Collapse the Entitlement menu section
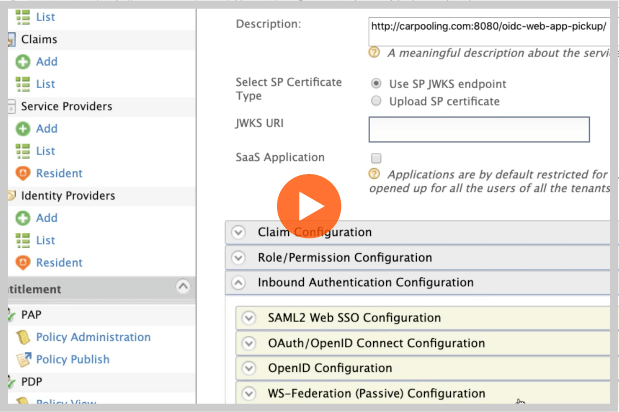Viewport: 619px width, 412px height. click(183, 286)
